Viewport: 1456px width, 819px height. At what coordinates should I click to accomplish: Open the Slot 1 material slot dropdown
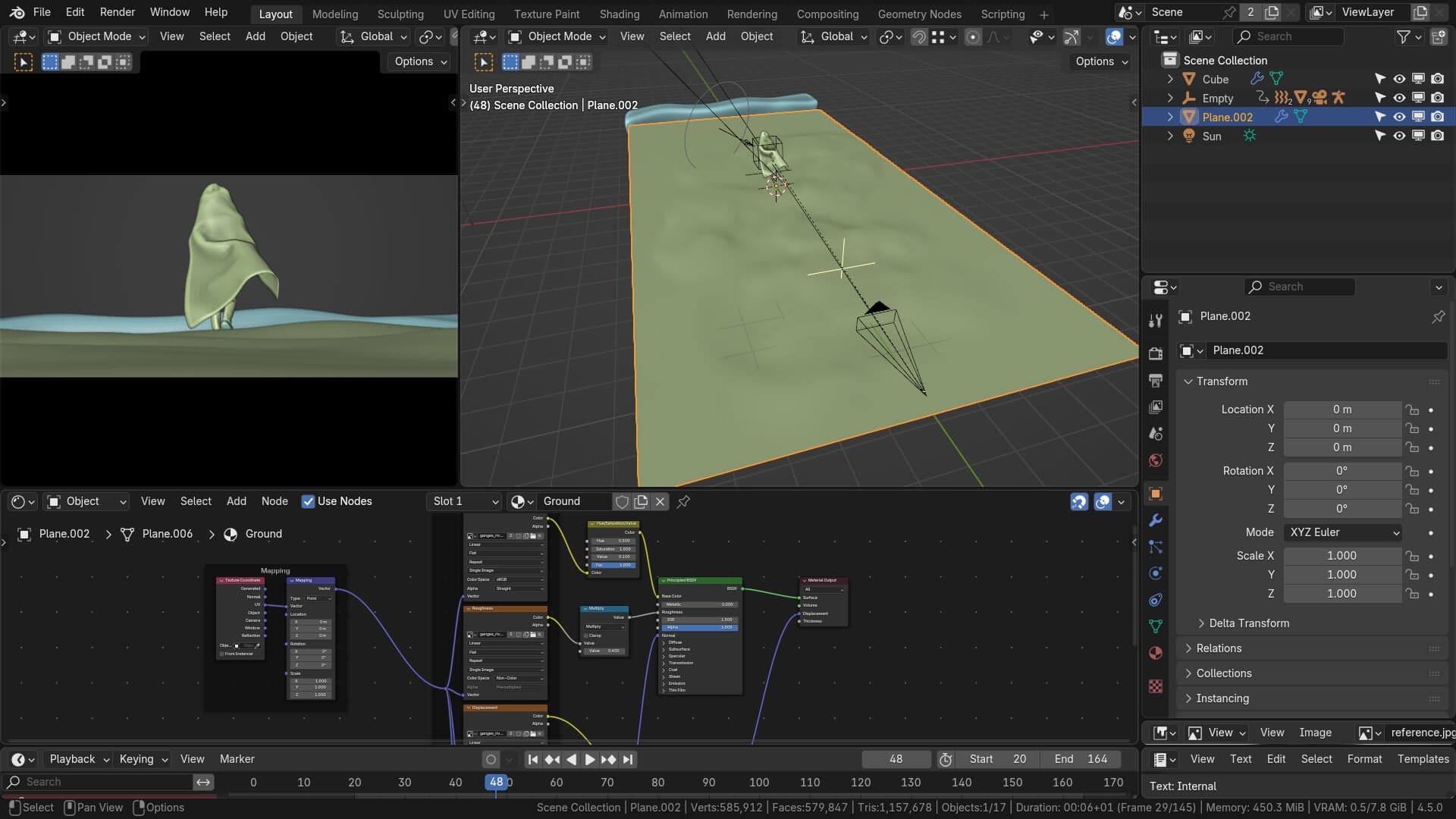tap(465, 501)
